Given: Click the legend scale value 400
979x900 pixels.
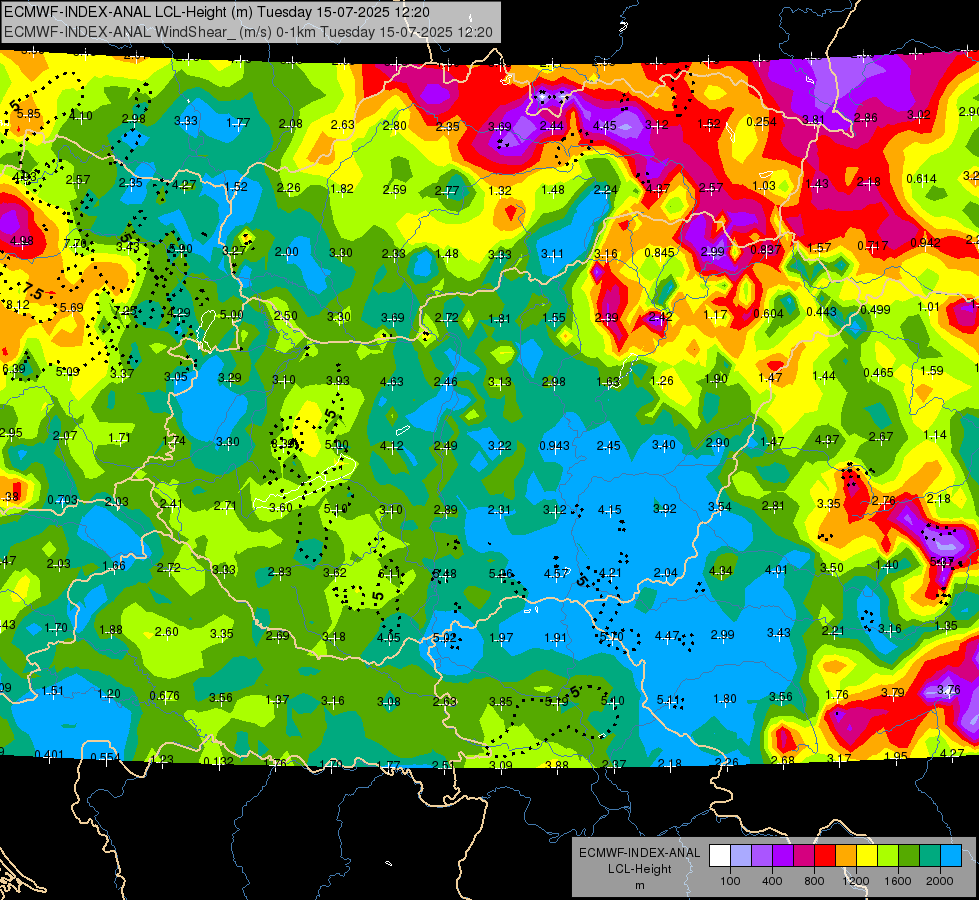Looking at the screenshot, I should [x=772, y=881].
